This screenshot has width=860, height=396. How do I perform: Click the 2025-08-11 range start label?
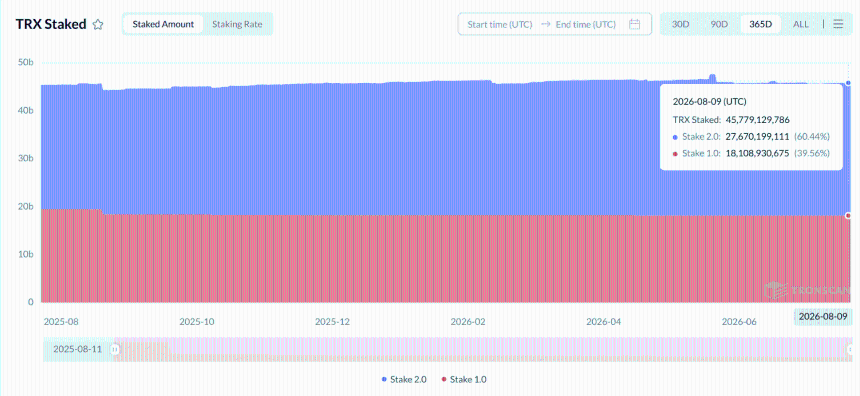coord(77,349)
